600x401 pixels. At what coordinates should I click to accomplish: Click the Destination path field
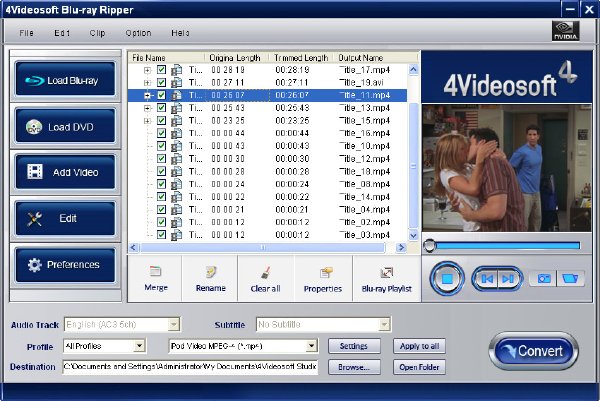(190, 367)
